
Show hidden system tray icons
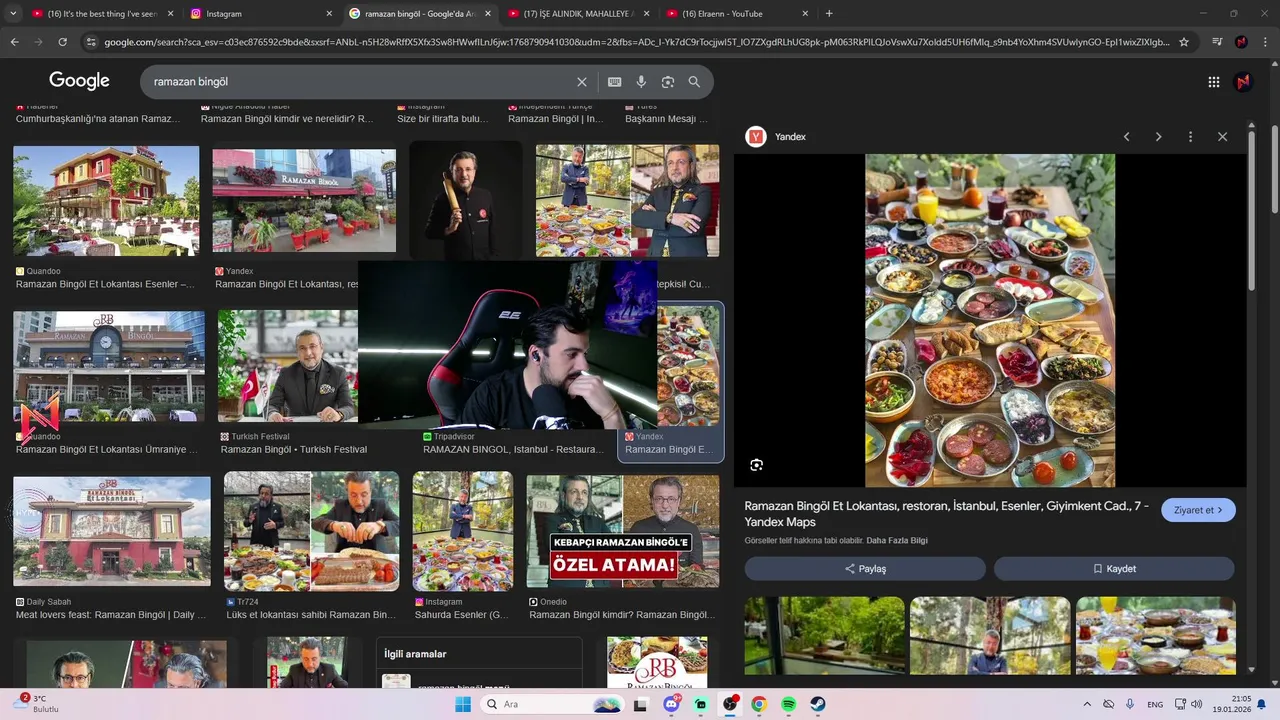click(x=1088, y=704)
